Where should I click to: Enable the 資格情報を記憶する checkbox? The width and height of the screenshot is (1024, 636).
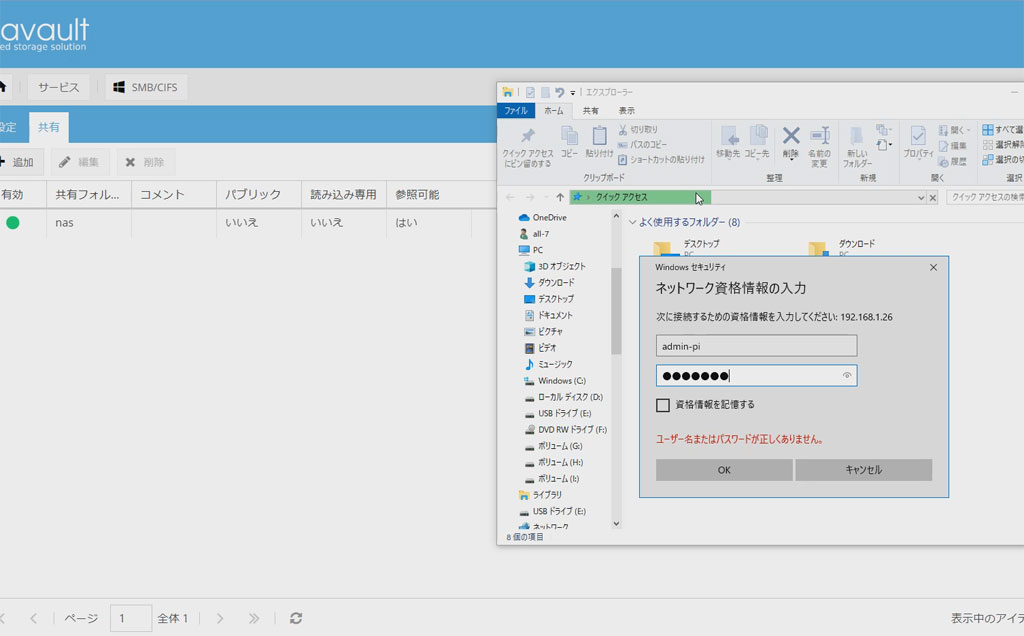click(x=663, y=405)
